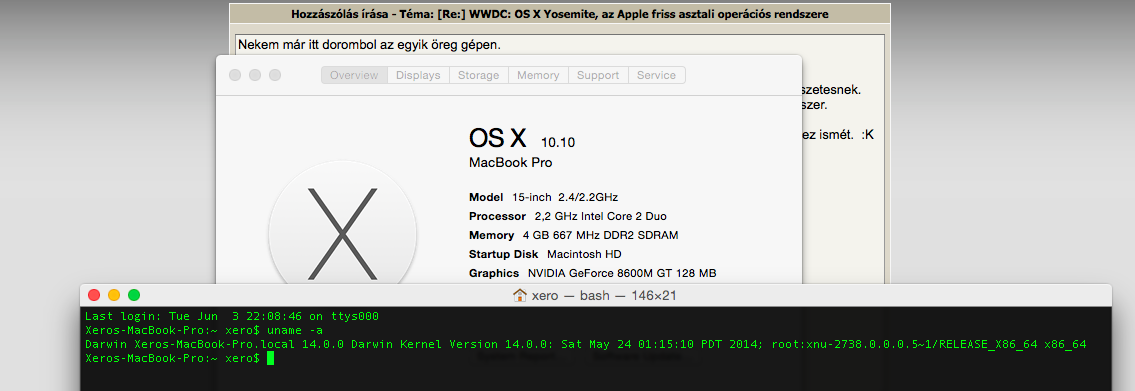
Task: Minimize the About This Mac window
Action: point(254,75)
